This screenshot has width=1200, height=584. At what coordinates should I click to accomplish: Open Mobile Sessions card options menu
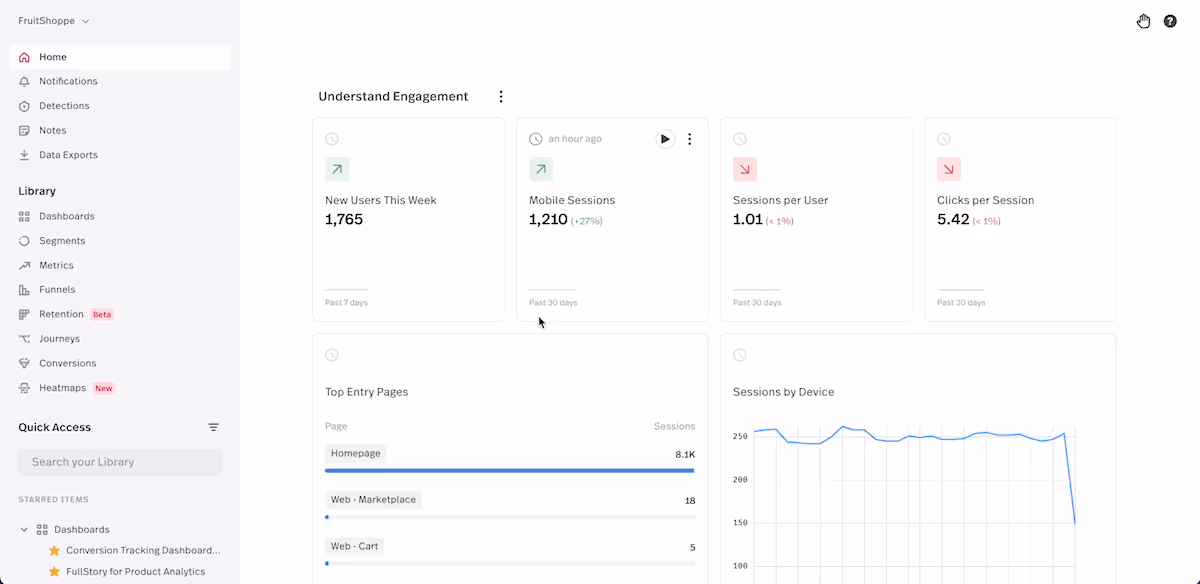689,139
